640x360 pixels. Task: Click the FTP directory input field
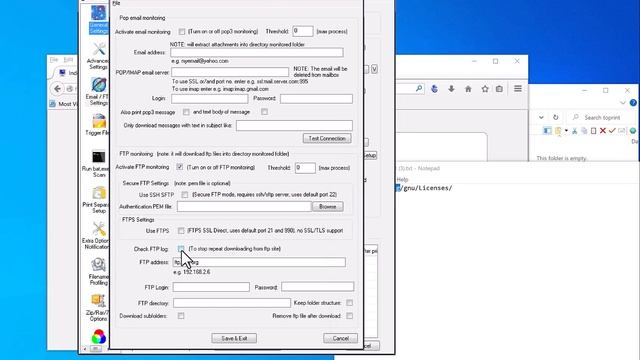(232, 303)
